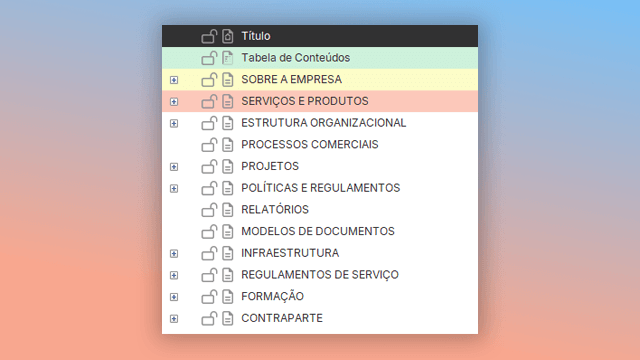Expand the FORMAÇÃO node
The height and width of the screenshot is (360, 640).
click(x=174, y=297)
